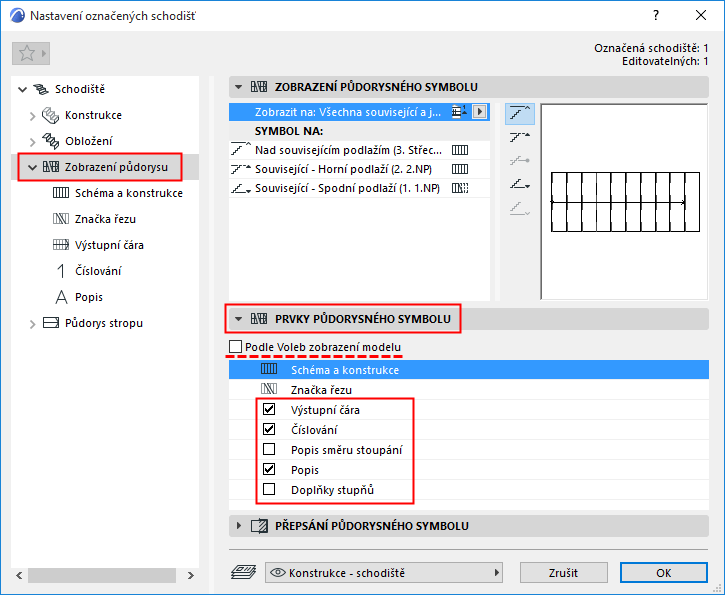Check Popis směru stoupání checkbox

click(x=269, y=449)
